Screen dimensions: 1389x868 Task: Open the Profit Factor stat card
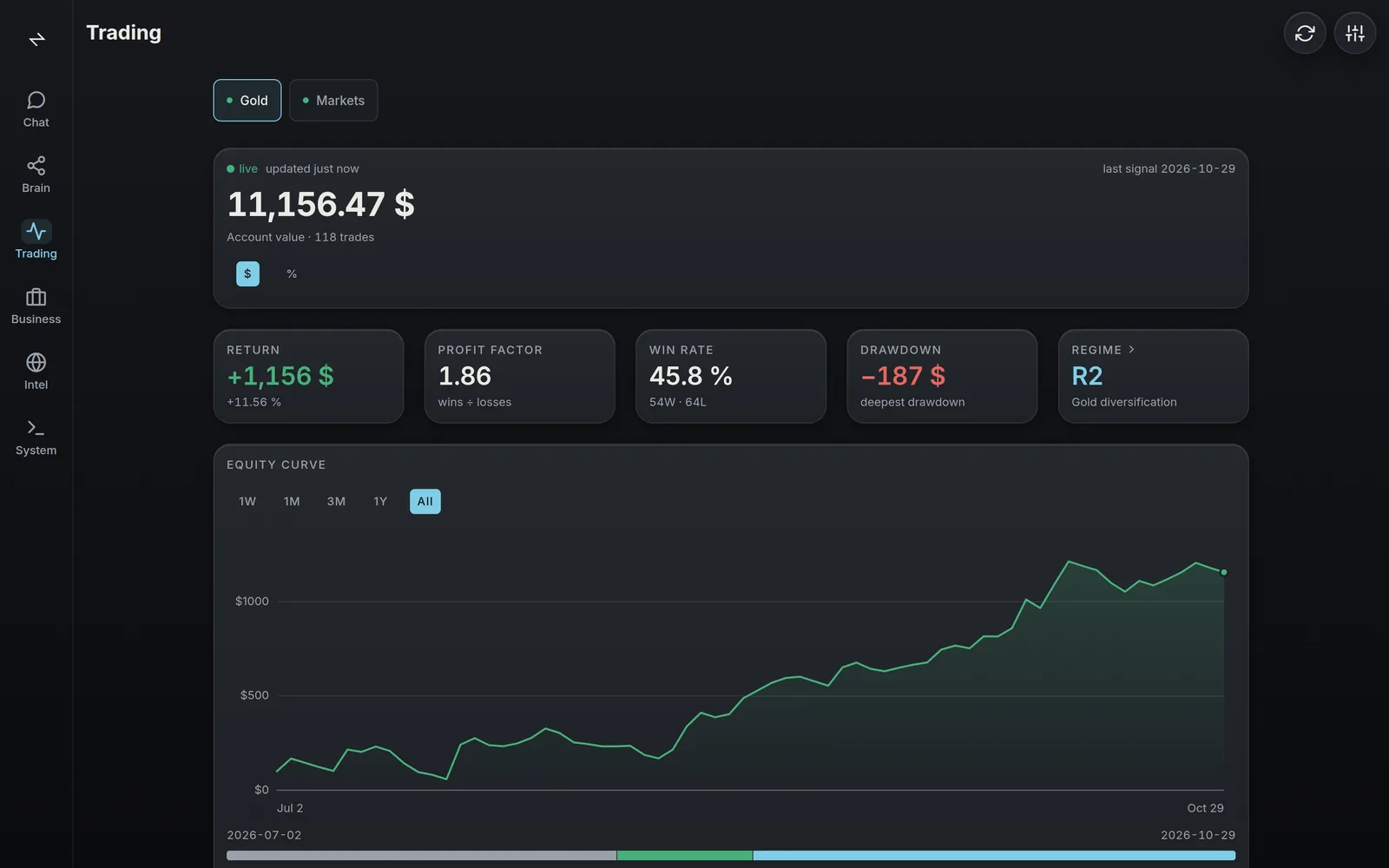(x=520, y=376)
